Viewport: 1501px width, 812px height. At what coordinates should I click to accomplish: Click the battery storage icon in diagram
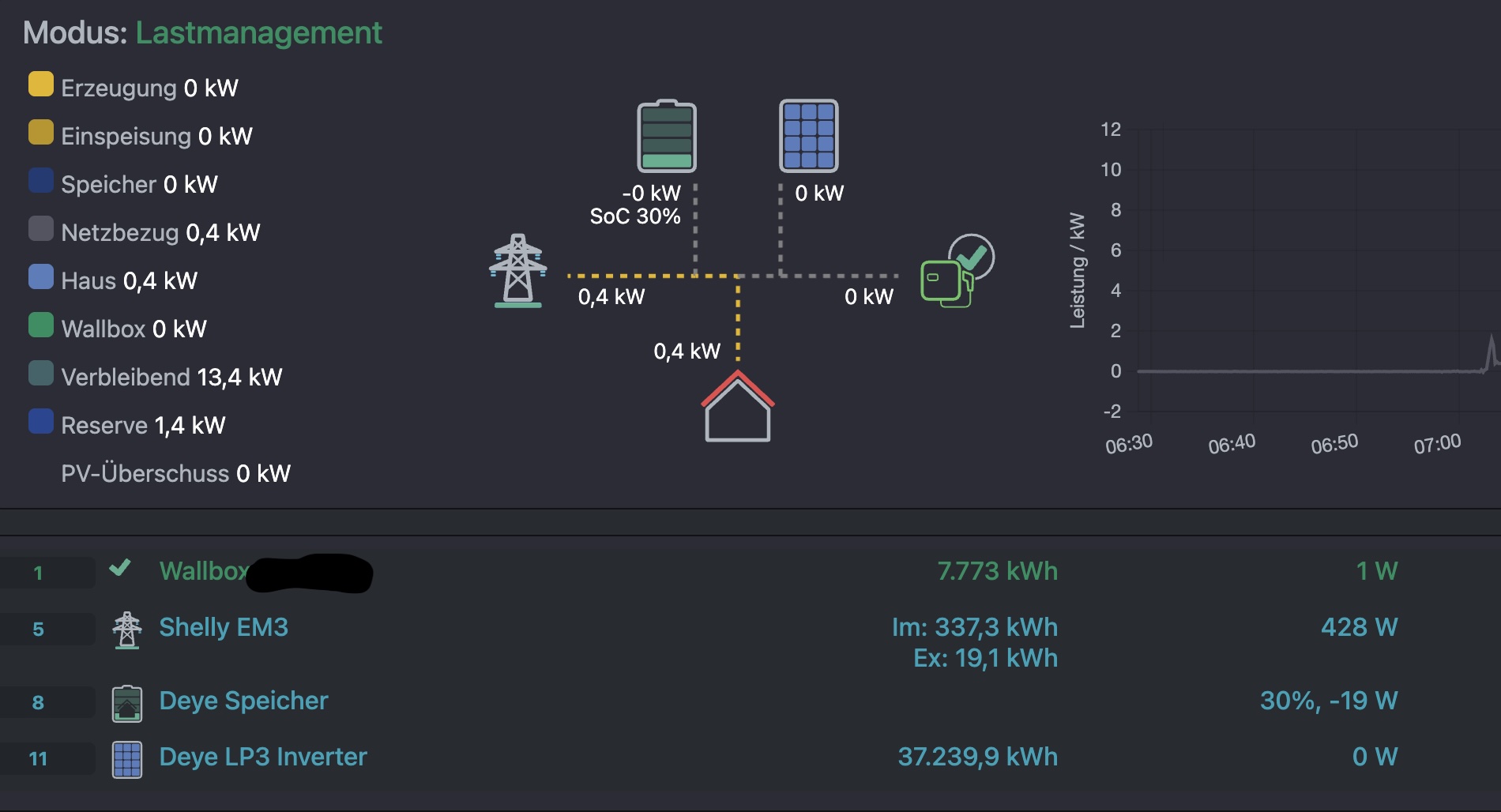click(667, 136)
